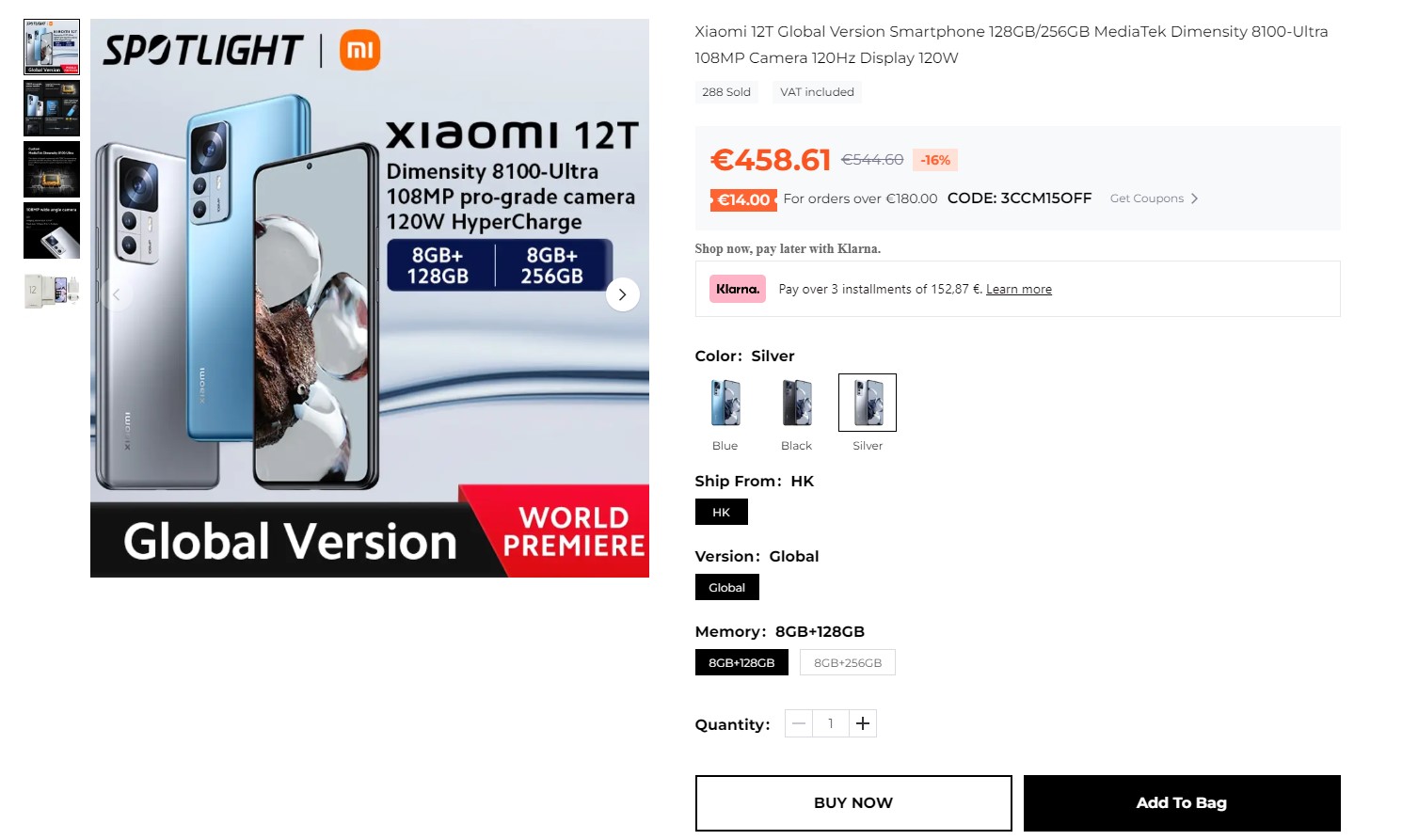Select the Blue color option
This screenshot has height=840, width=1418.
point(725,403)
